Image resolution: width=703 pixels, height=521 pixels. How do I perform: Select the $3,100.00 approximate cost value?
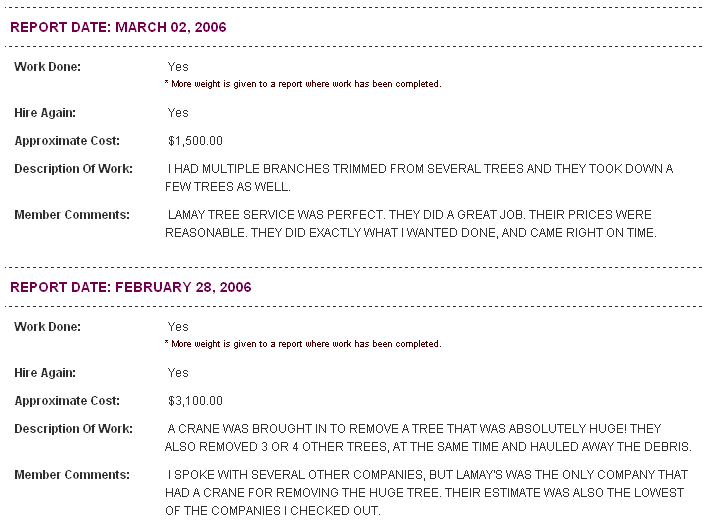(195, 401)
